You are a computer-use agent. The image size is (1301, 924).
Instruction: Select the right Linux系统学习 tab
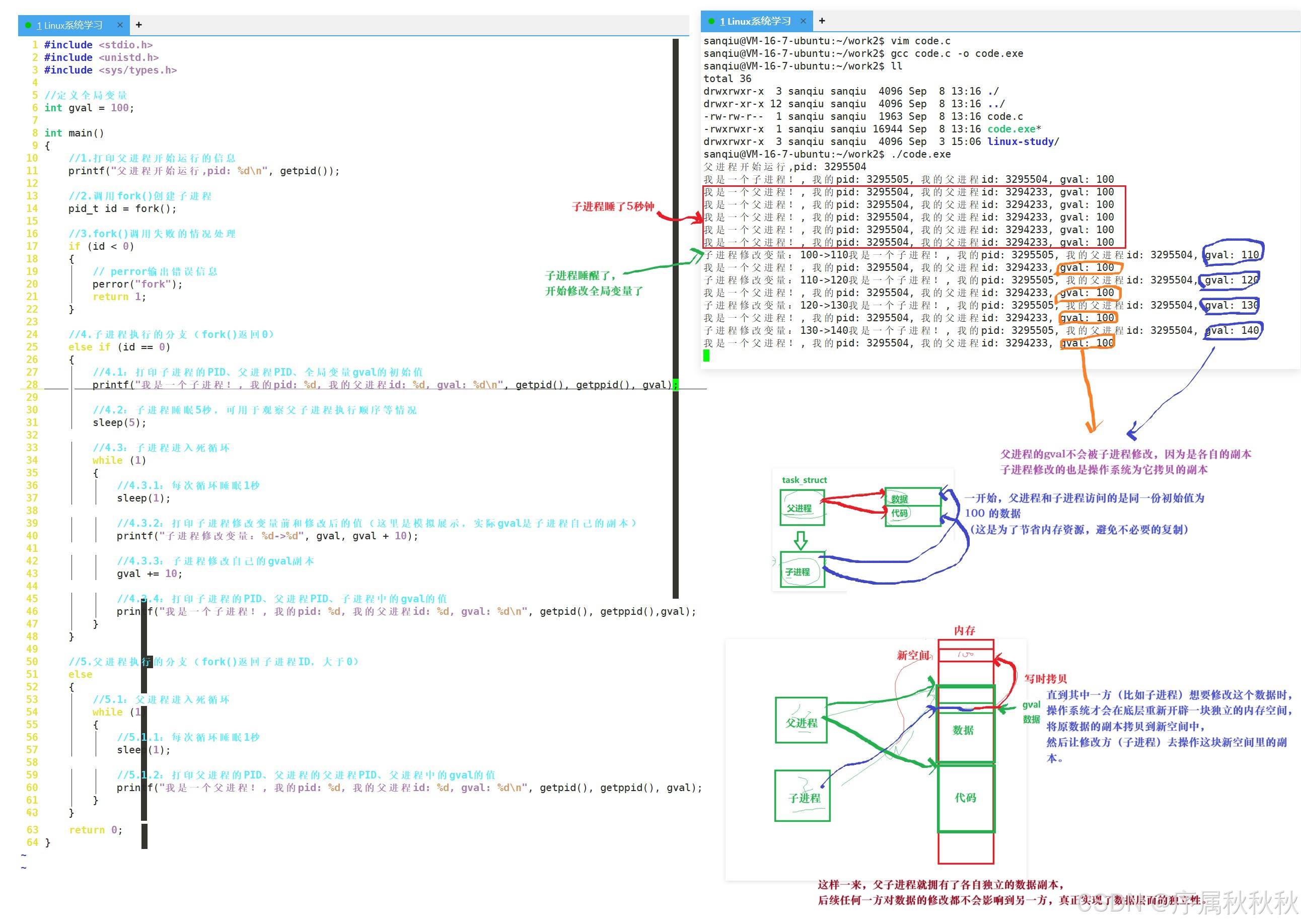(755, 21)
